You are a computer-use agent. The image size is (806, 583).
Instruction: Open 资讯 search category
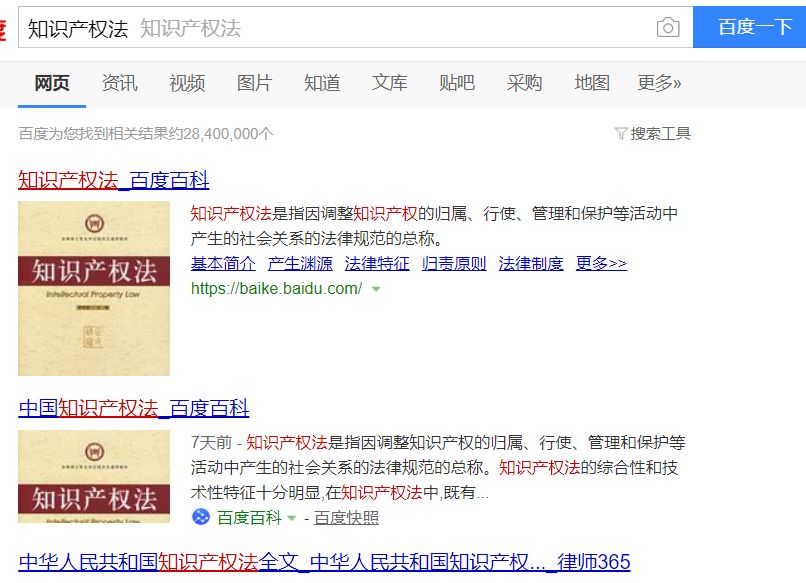pyautogui.click(x=119, y=84)
